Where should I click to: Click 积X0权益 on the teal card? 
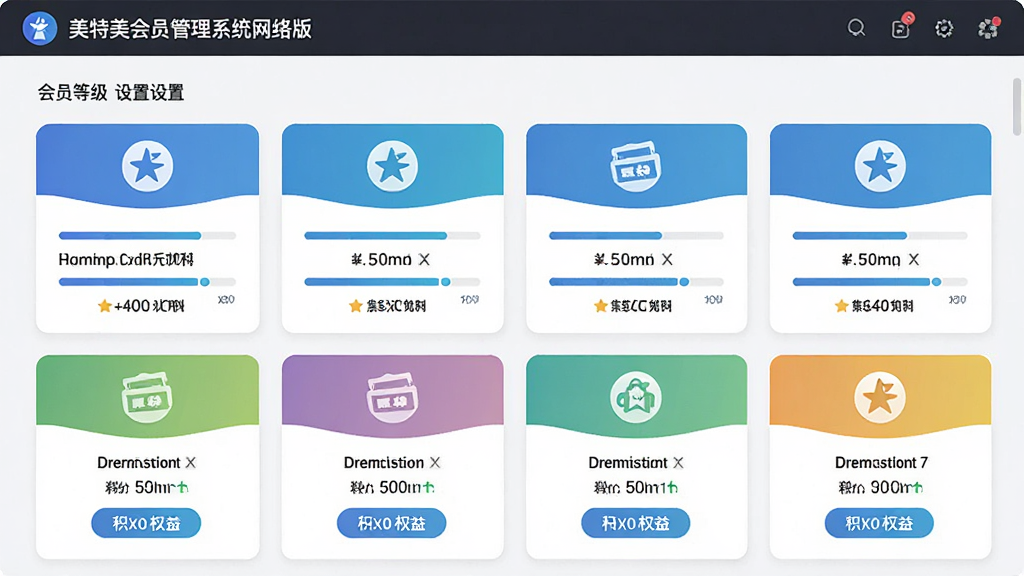635,523
